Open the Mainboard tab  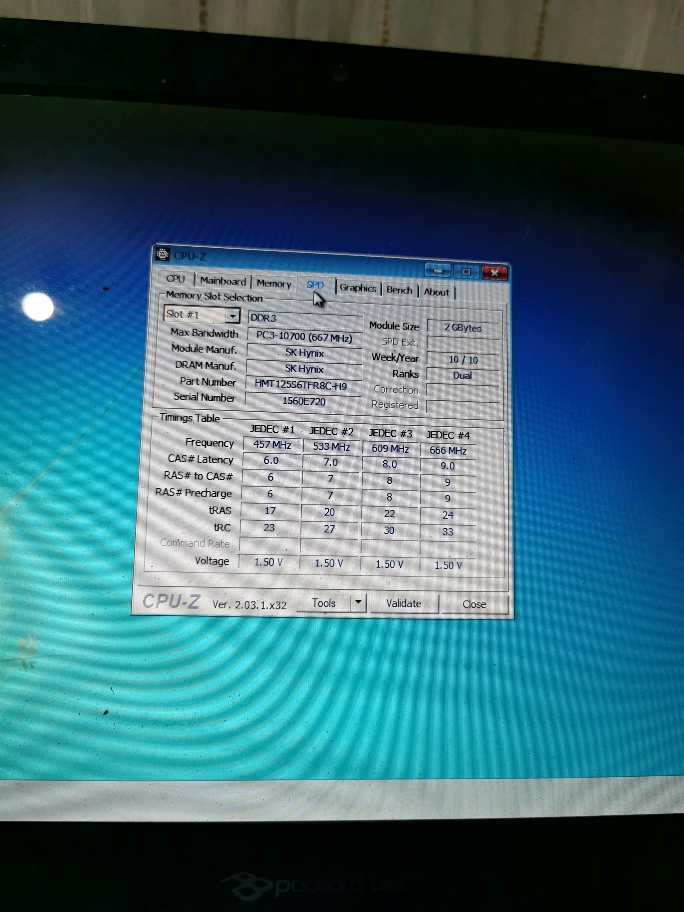(x=222, y=281)
